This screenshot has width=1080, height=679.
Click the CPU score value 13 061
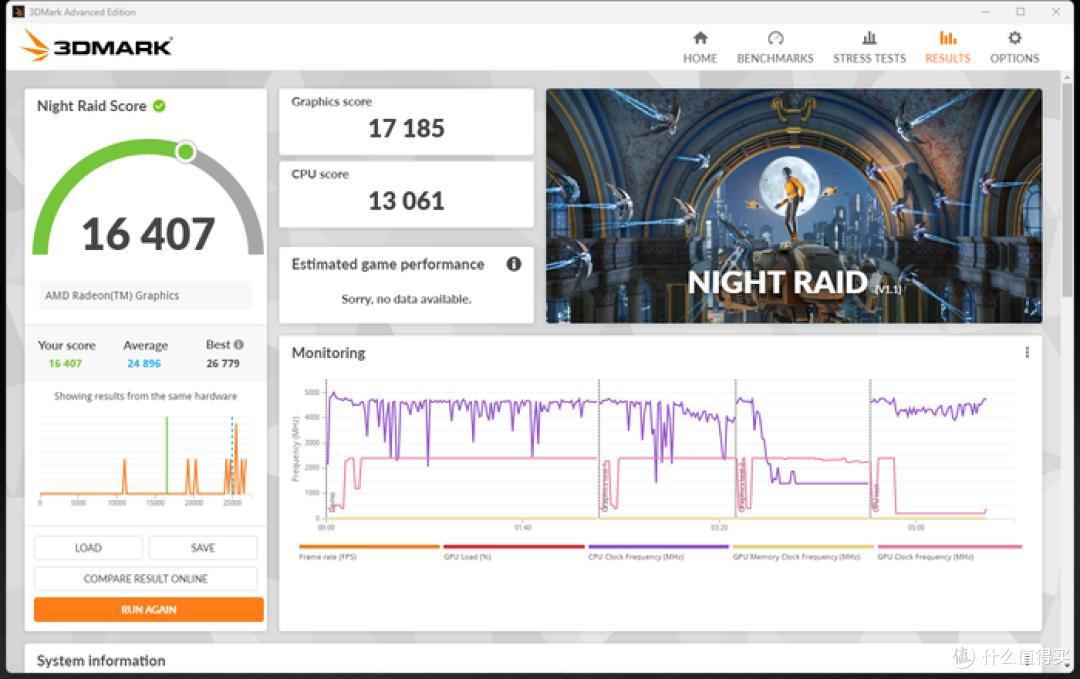point(406,201)
